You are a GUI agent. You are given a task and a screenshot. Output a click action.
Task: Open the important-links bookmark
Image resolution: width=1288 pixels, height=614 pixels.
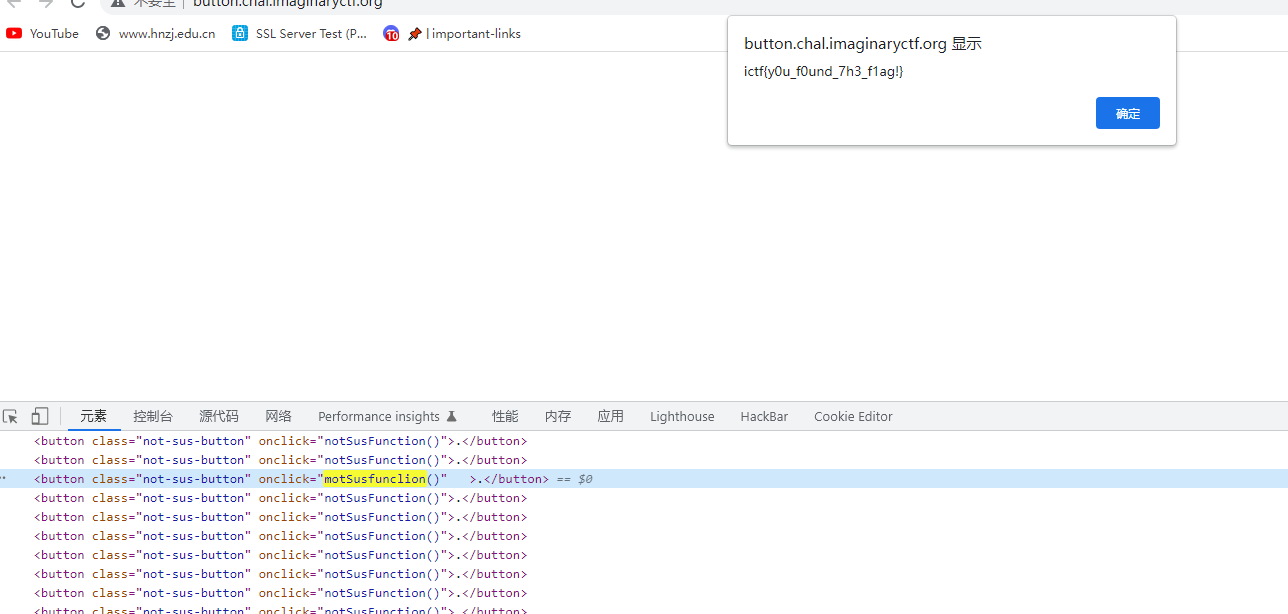pyautogui.click(x=452, y=33)
